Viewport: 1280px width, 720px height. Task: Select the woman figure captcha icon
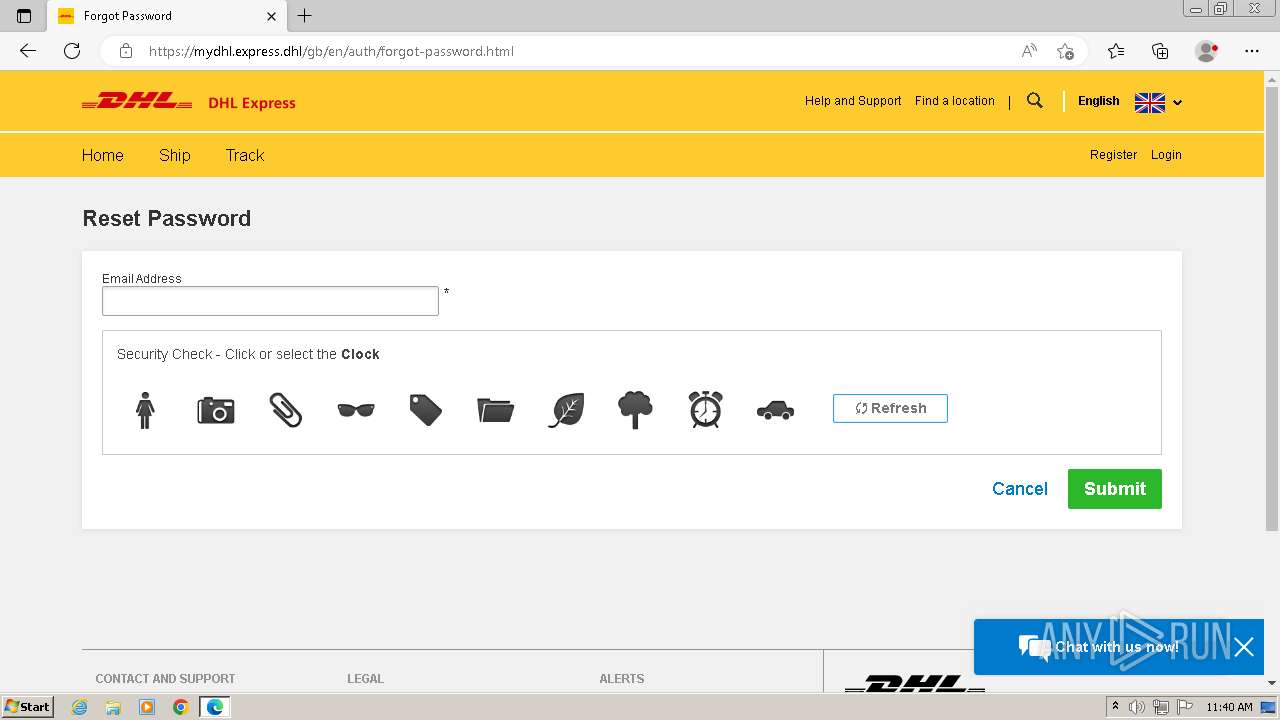(145, 410)
